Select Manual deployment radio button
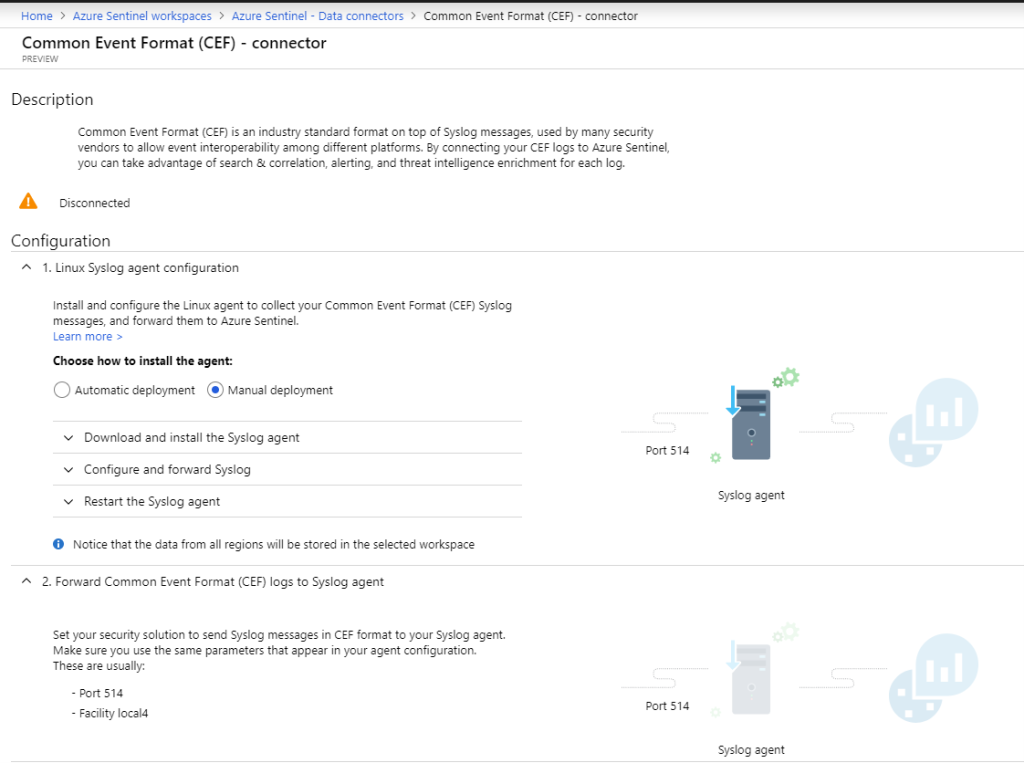 click(x=216, y=390)
